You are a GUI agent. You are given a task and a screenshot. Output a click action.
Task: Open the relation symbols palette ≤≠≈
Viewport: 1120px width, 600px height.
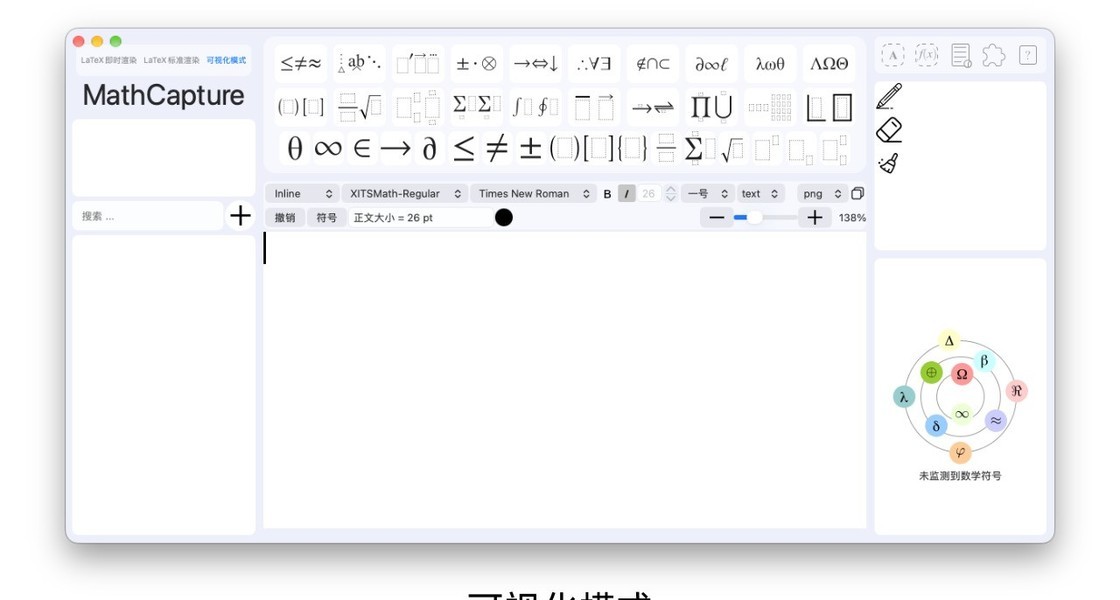(301, 64)
